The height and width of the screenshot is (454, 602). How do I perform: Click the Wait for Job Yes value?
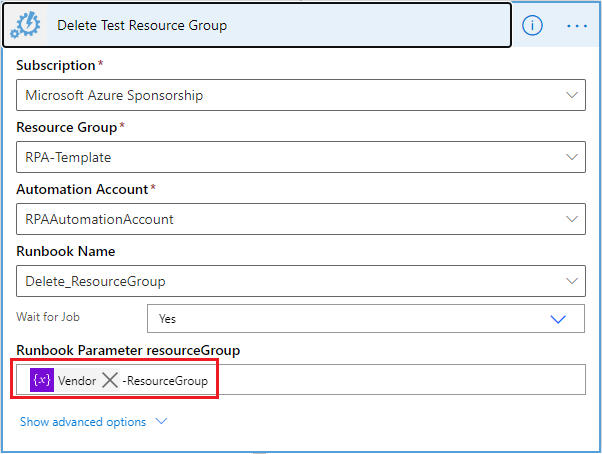coord(167,319)
